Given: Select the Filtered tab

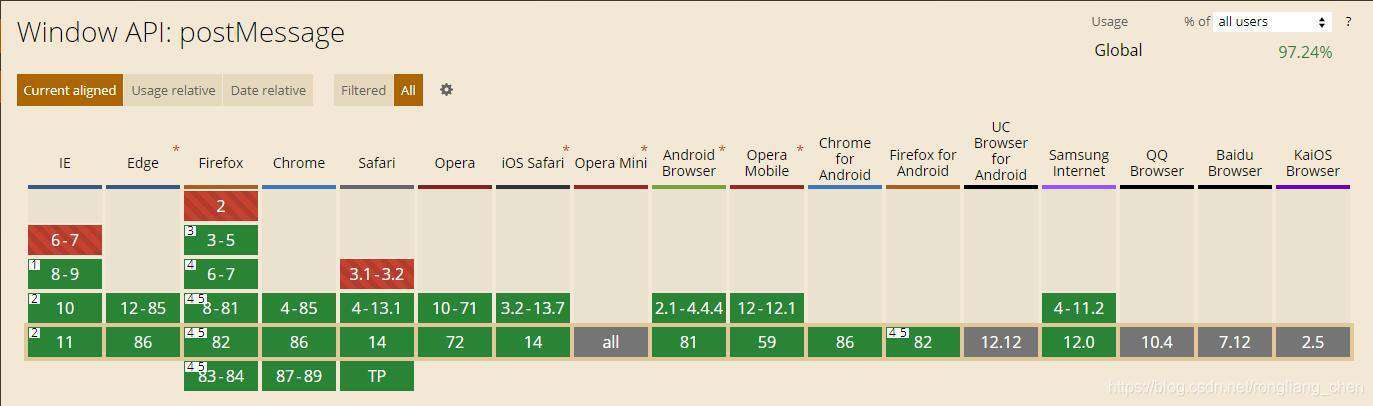Looking at the screenshot, I should pyautogui.click(x=363, y=90).
